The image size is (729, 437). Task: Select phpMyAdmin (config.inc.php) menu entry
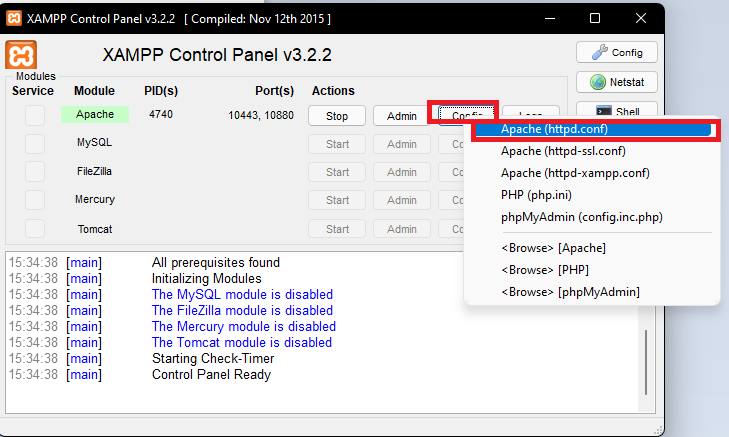tap(581, 216)
